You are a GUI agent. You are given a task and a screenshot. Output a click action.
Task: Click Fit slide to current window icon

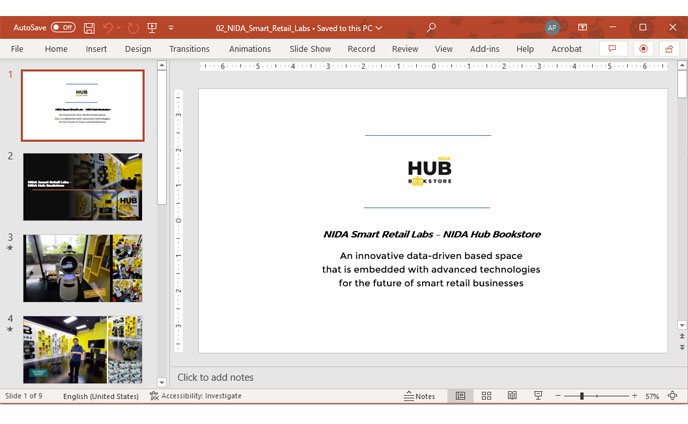[673, 395]
